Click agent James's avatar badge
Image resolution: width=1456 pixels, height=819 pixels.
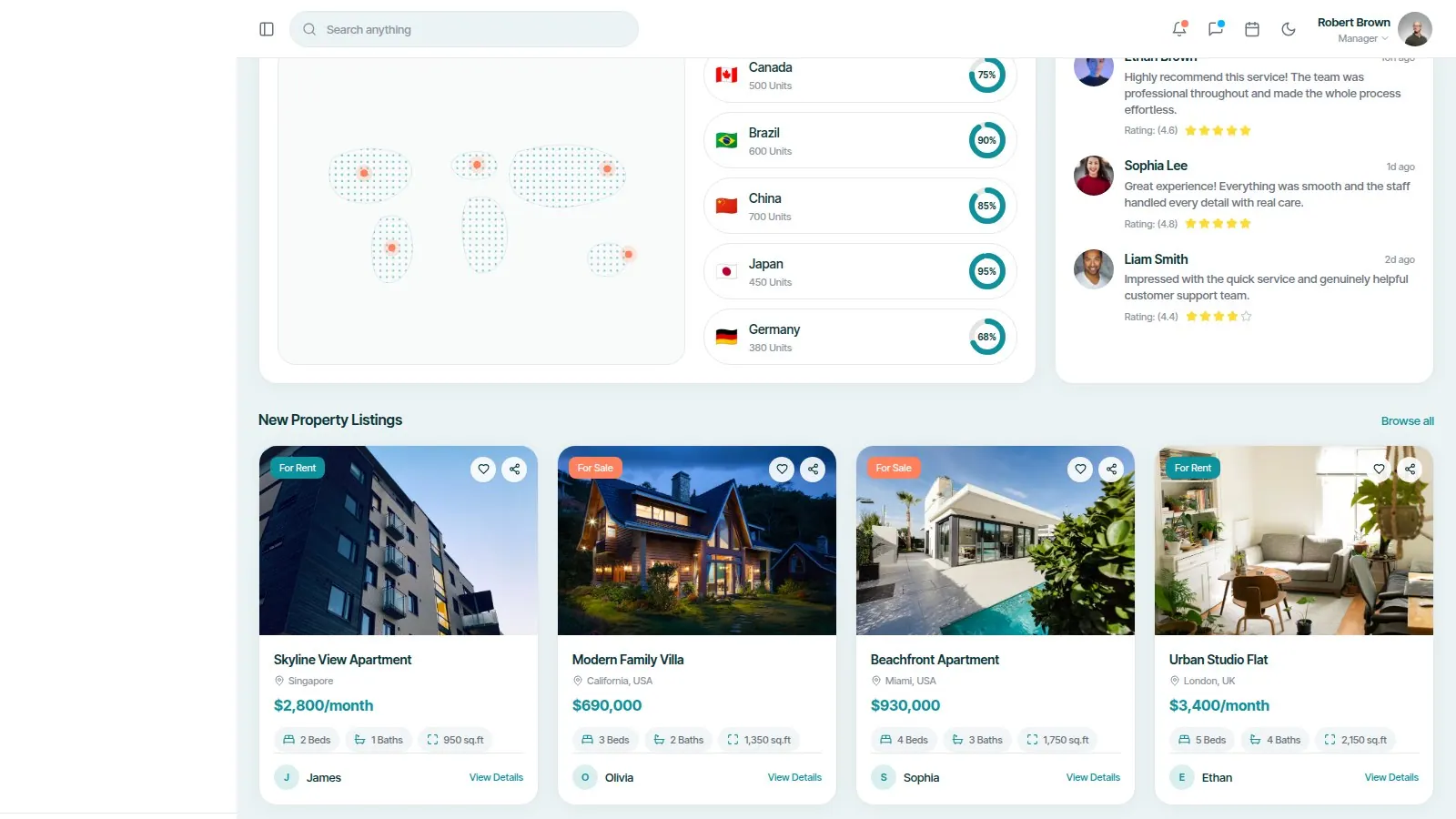(x=287, y=777)
